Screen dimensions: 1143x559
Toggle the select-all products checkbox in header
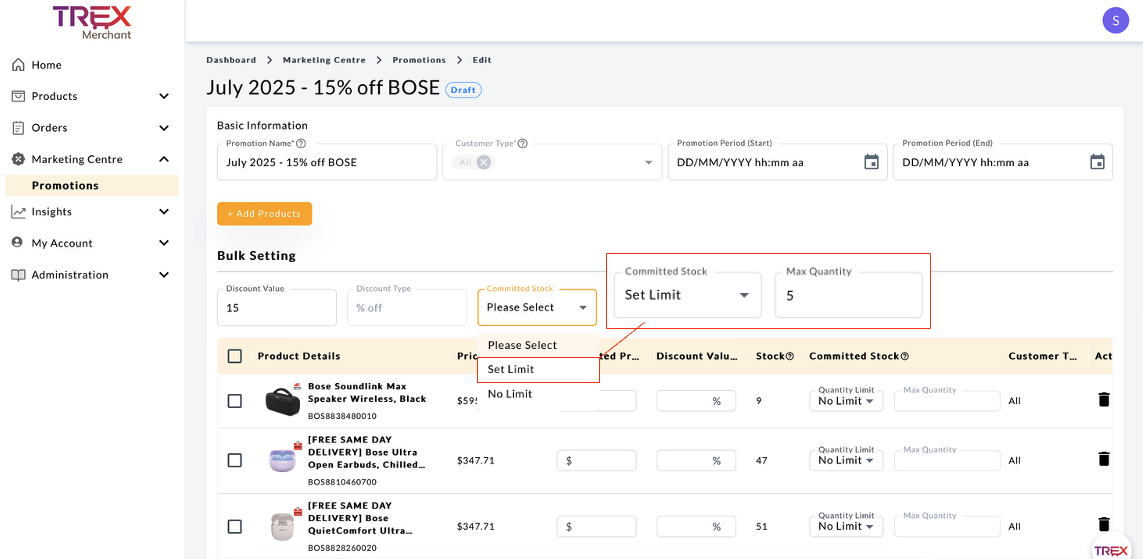235,356
